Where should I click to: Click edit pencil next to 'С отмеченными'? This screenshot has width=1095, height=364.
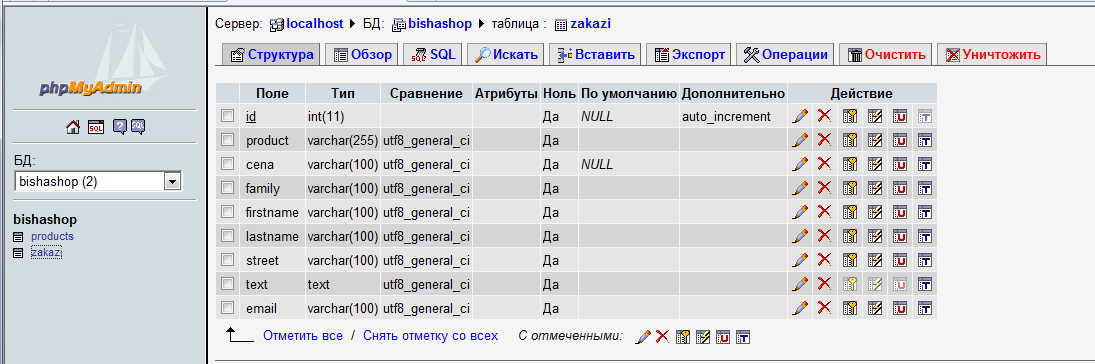tap(643, 337)
